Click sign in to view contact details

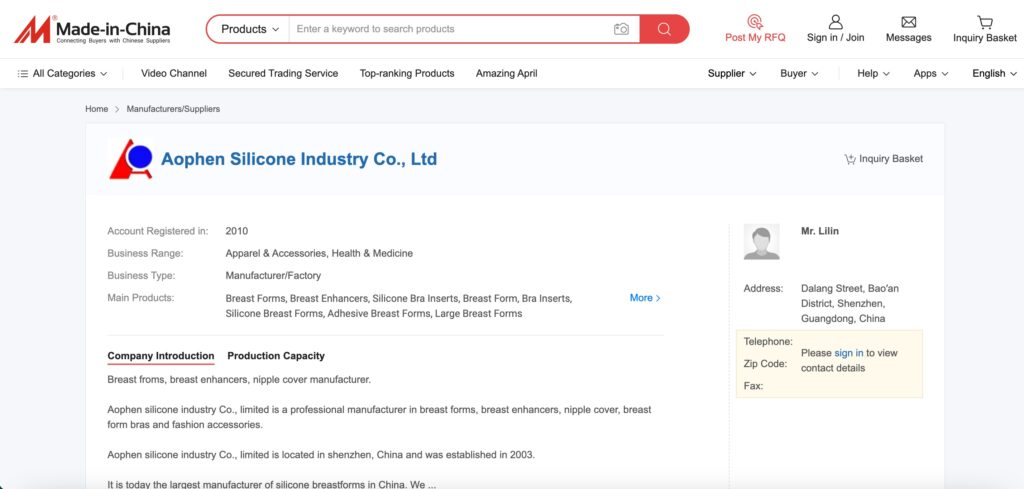click(848, 353)
